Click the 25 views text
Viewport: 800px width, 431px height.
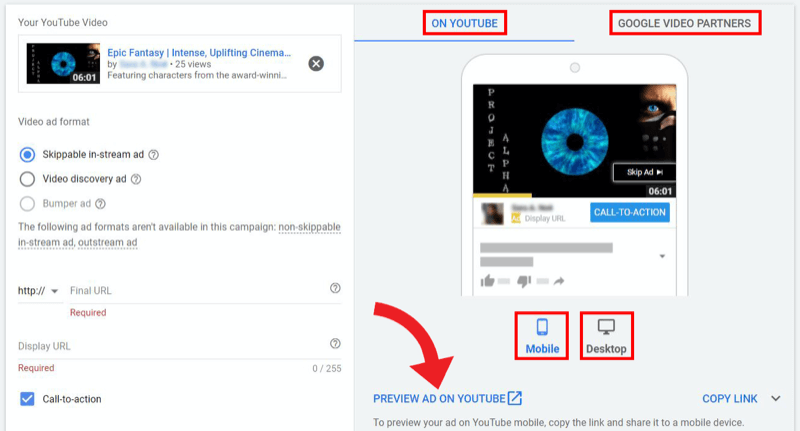[193, 64]
